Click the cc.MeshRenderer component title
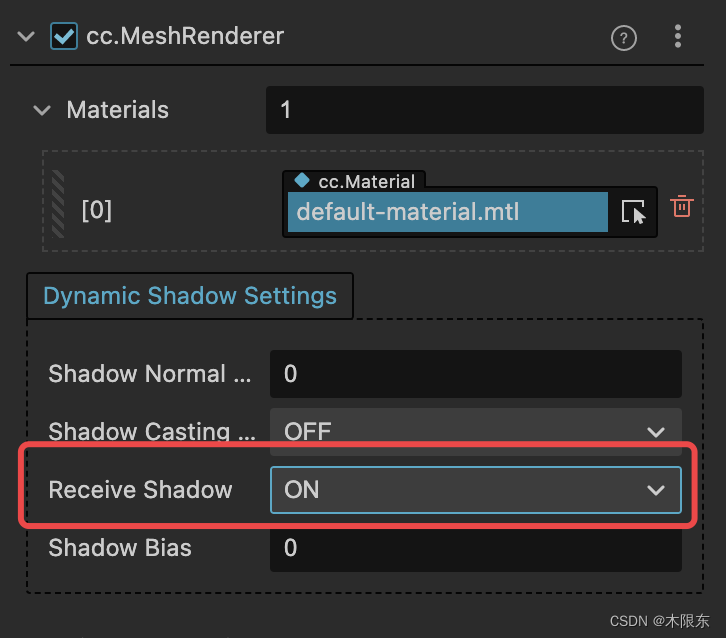726x638 pixels. point(185,36)
